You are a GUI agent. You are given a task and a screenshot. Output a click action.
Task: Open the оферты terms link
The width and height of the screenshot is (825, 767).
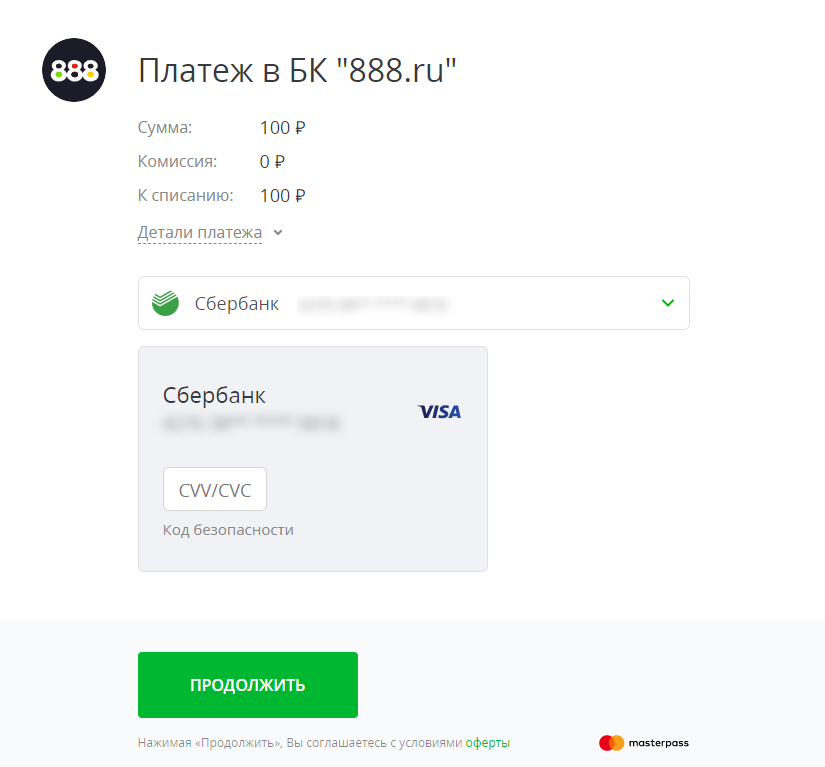pyautogui.click(x=488, y=743)
